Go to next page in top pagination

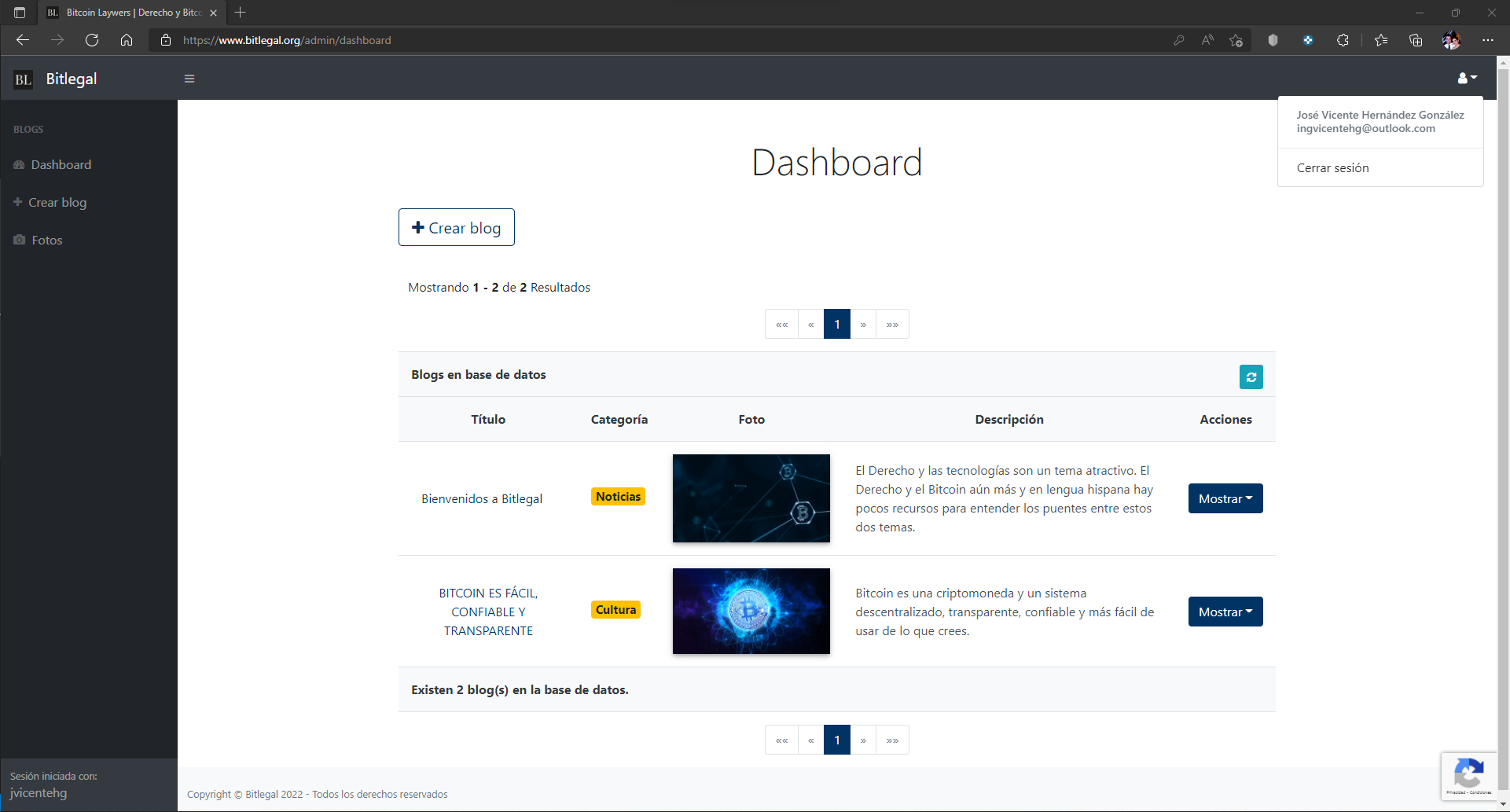863,324
